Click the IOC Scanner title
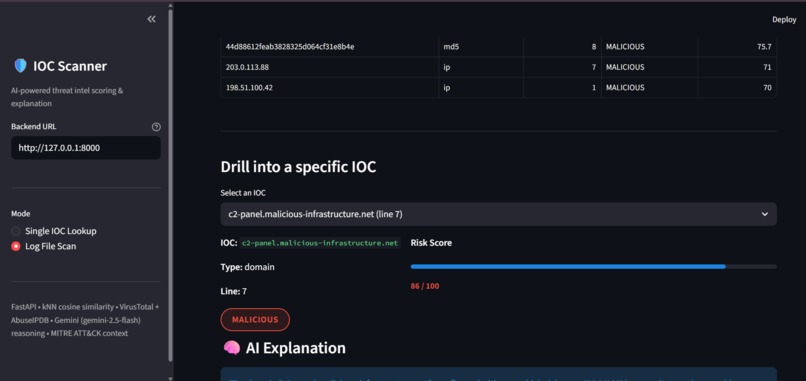Screen dimensions: 806x381 tap(70, 66)
